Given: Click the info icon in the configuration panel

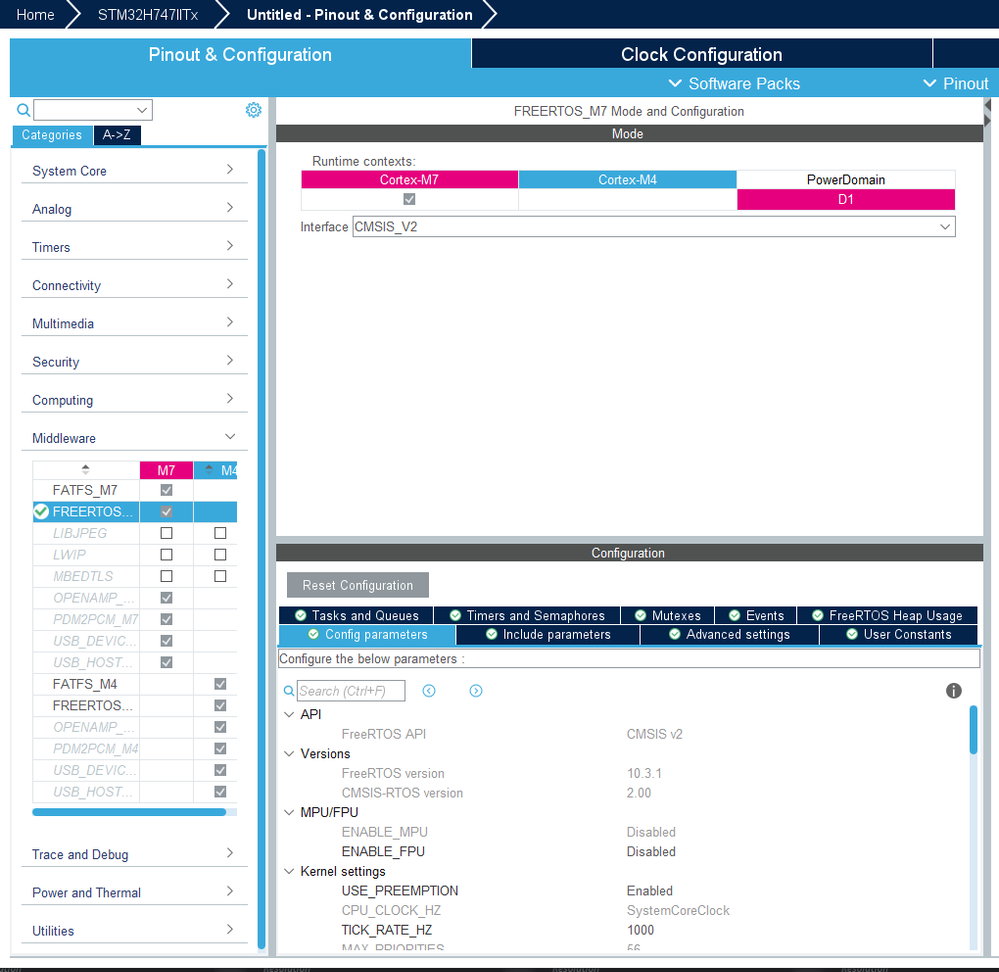Looking at the screenshot, I should tap(953, 690).
